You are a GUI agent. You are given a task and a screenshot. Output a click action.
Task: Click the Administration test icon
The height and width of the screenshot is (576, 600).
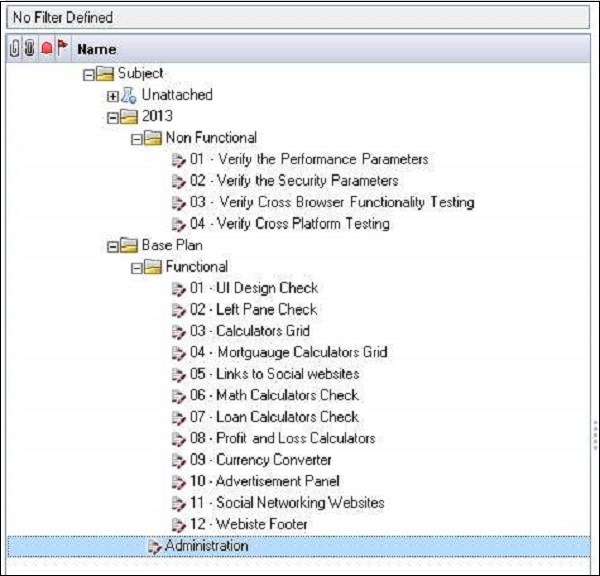point(155,547)
